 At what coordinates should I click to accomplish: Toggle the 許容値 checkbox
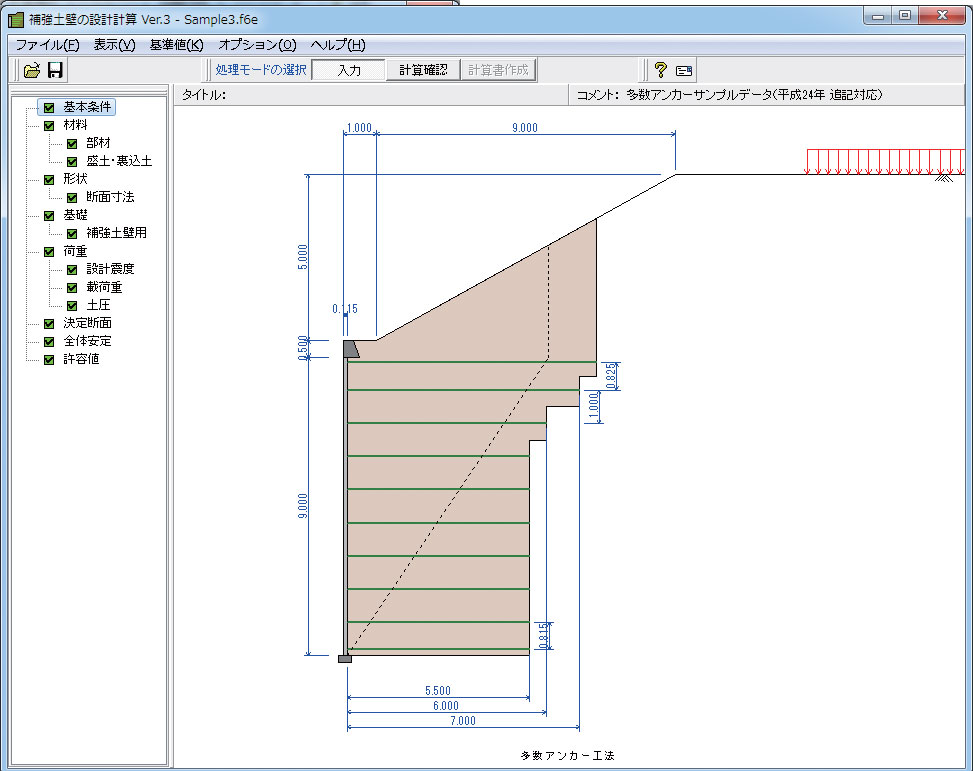coord(49,359)
